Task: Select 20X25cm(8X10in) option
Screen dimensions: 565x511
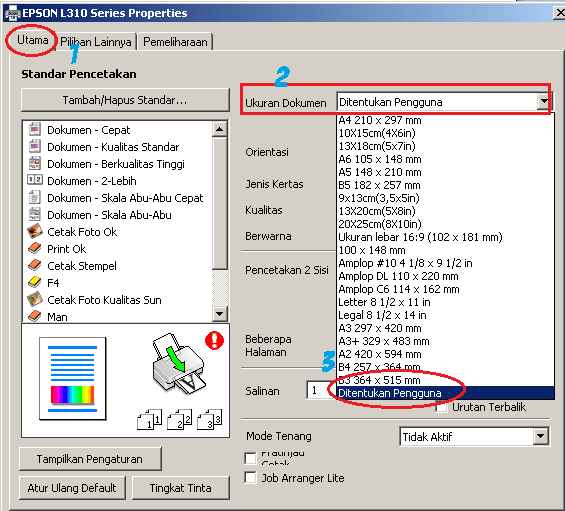Action: (445, 224)
